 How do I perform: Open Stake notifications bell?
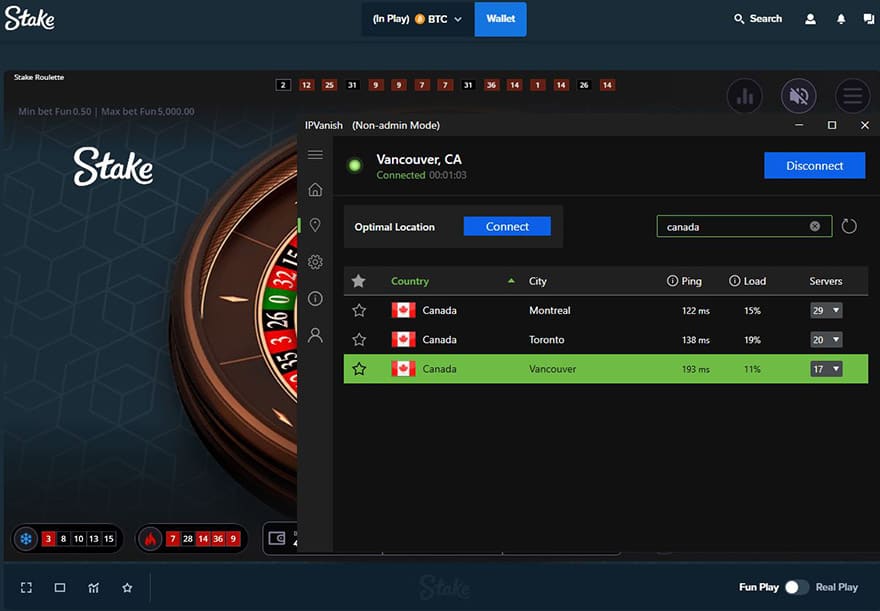click(x=841, y=19)
